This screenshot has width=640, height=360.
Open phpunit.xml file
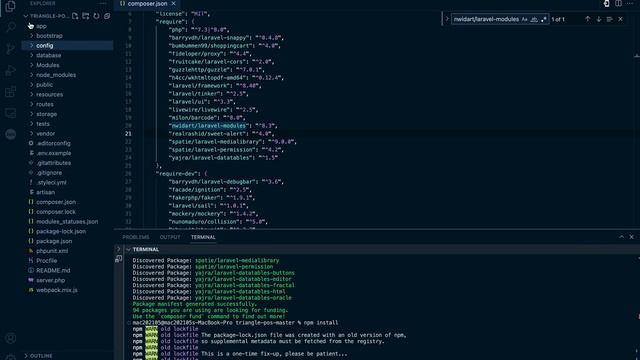[52, 251]
